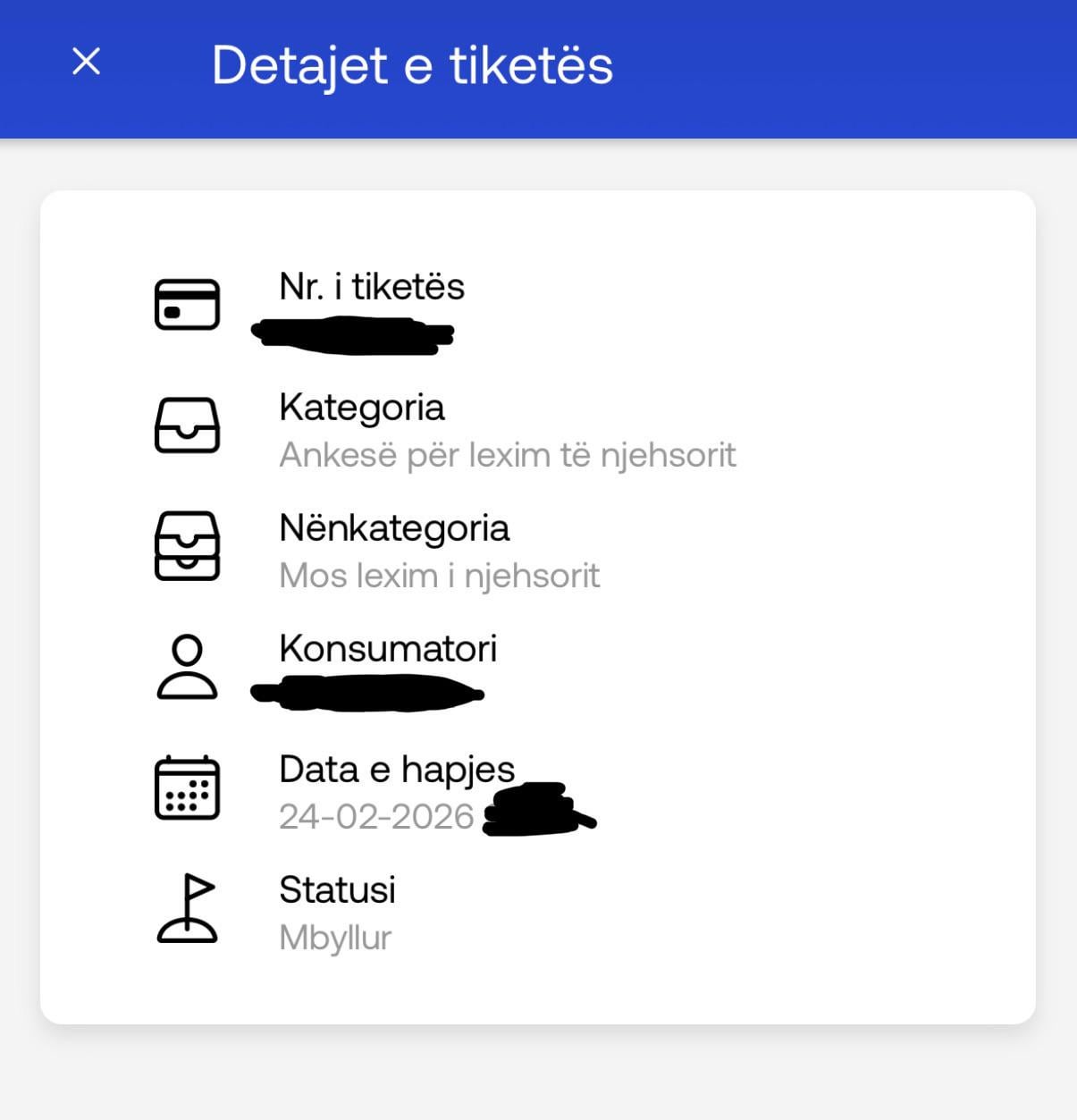
Task: Click the 'Kategoria' label
Action: 361,408
